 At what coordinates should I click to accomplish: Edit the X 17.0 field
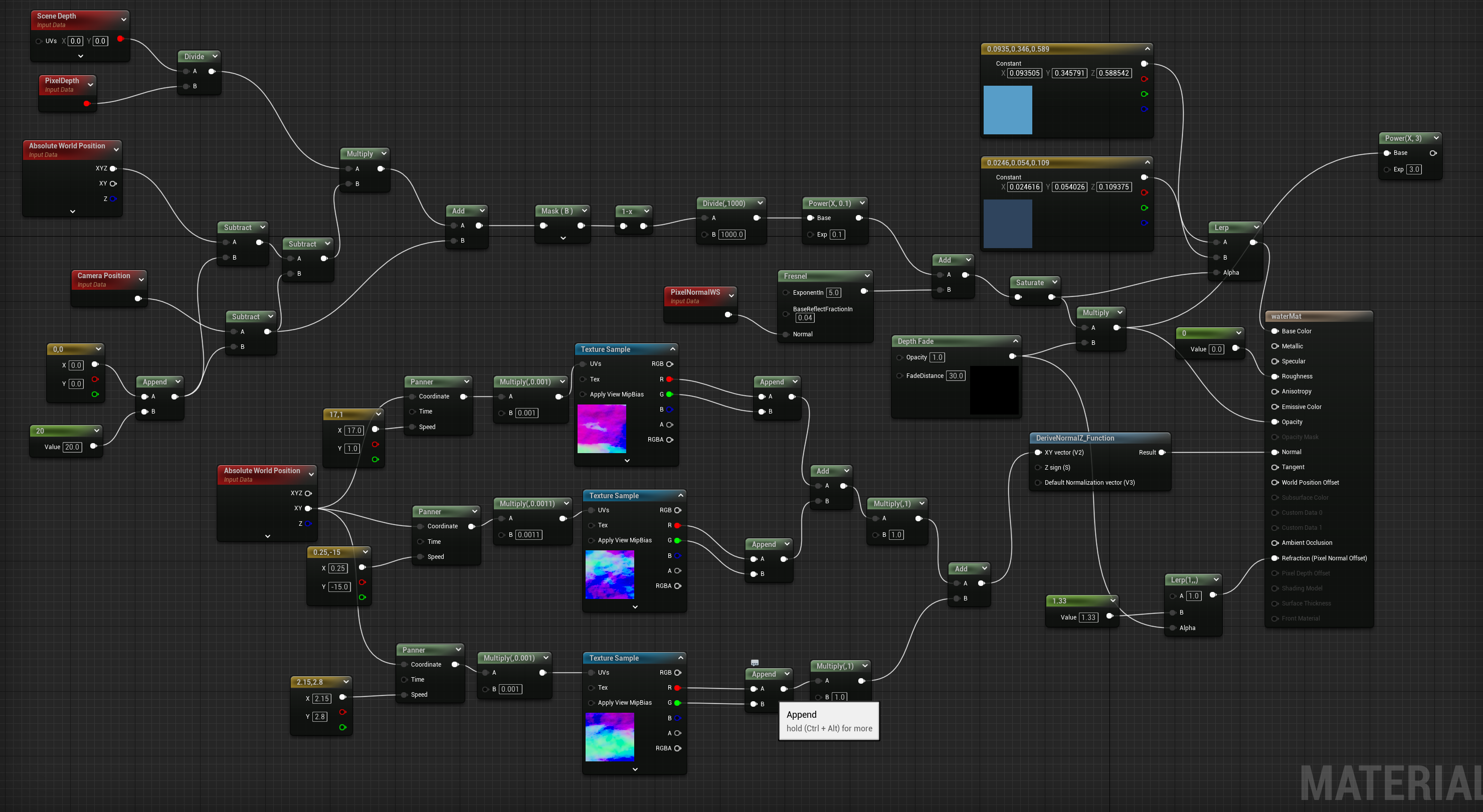coord(354,430)
